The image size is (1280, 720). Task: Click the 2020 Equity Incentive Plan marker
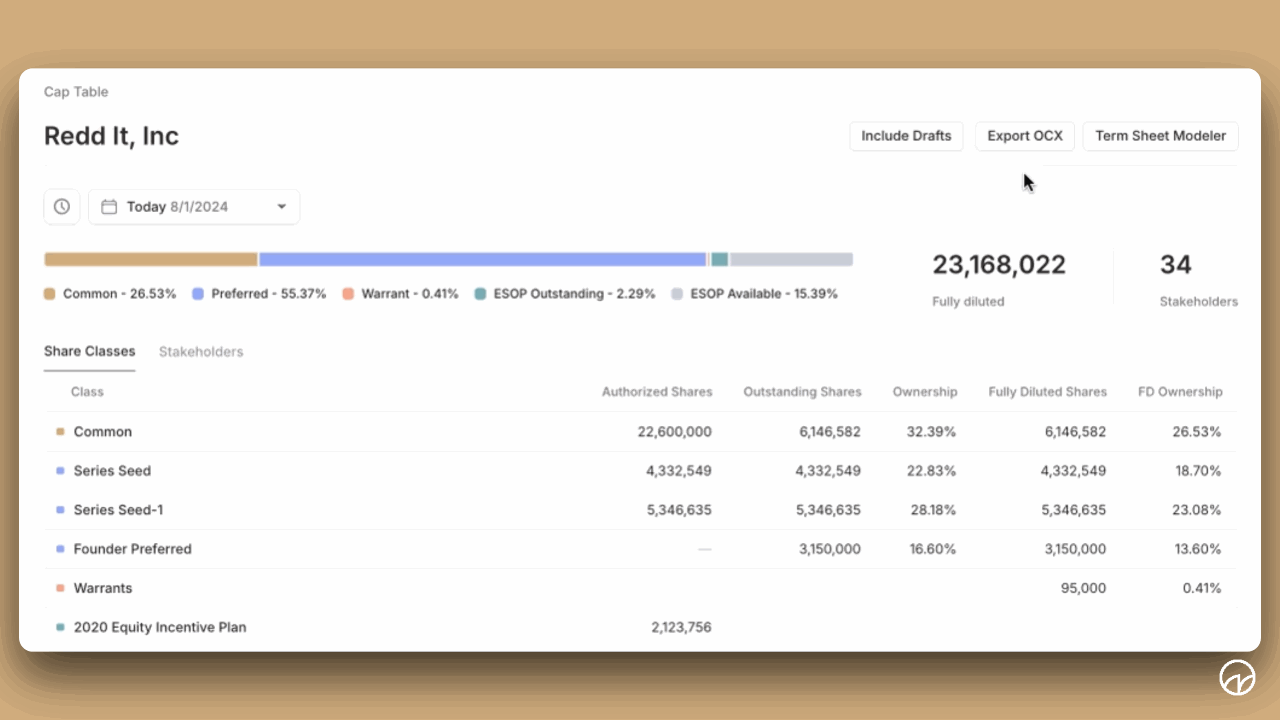(x=60, y=627)
